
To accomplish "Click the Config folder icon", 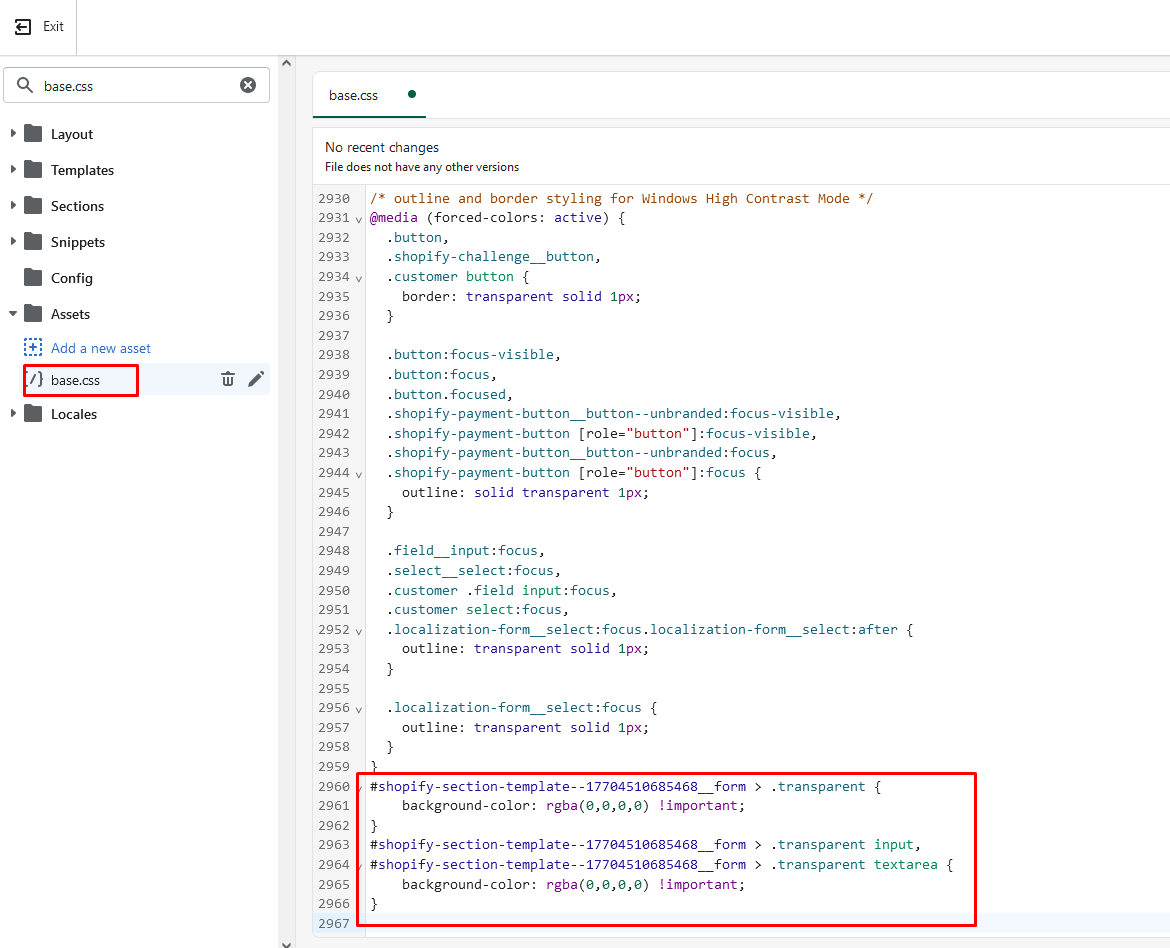I will (33, 278).
